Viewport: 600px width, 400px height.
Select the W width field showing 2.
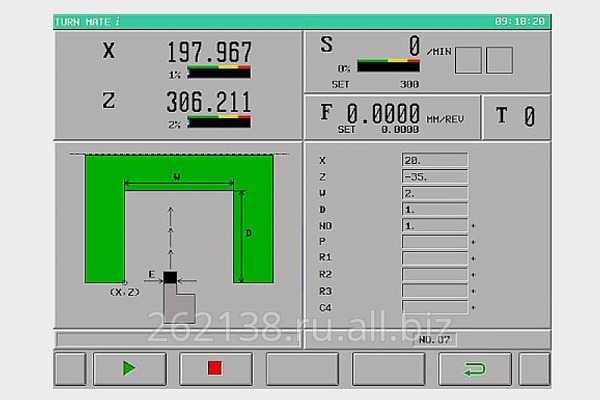[x=434, y=193]
